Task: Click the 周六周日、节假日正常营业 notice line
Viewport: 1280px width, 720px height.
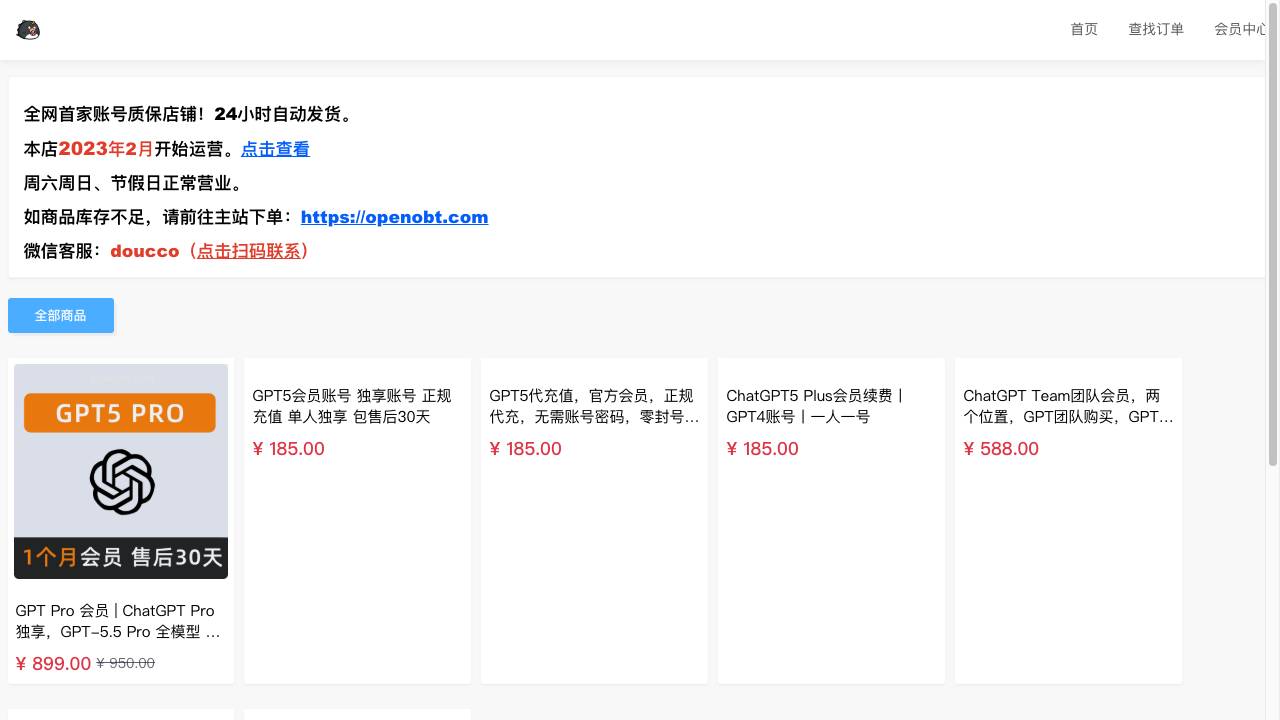Action: coord(134,183)
